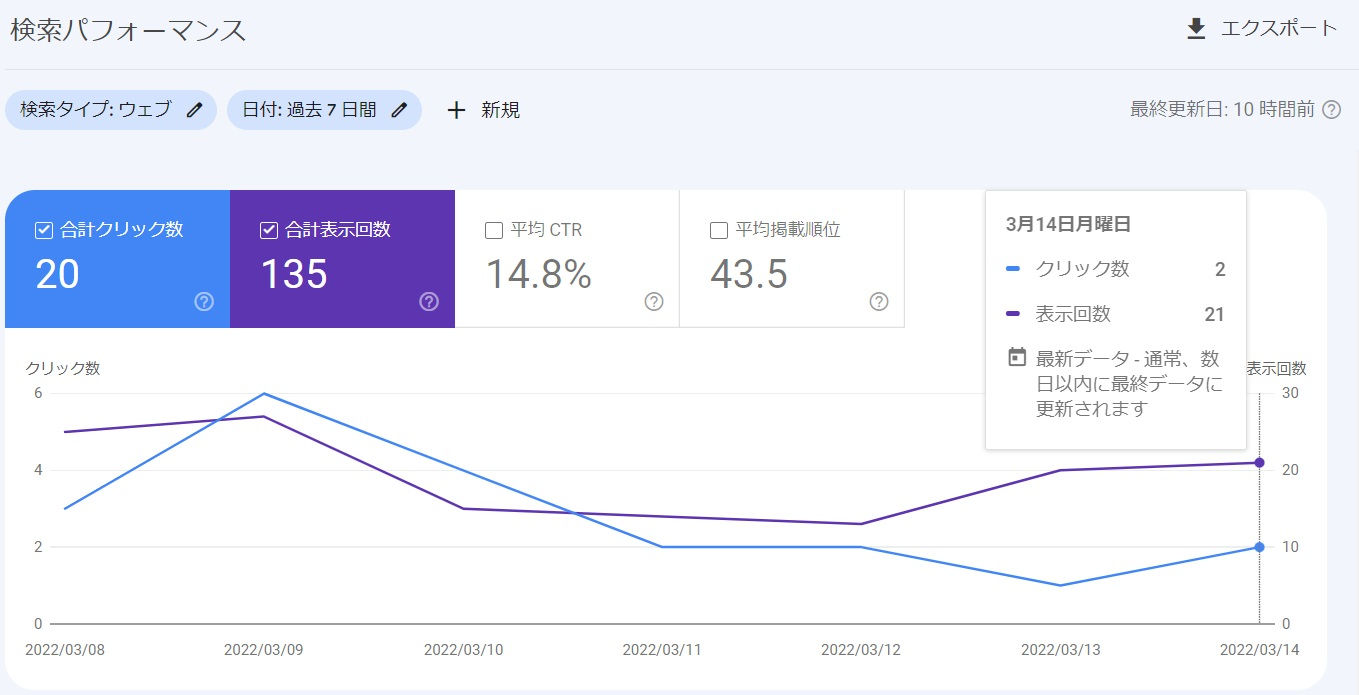Open help icon on 合計表示回数 card

coord(429,302)
